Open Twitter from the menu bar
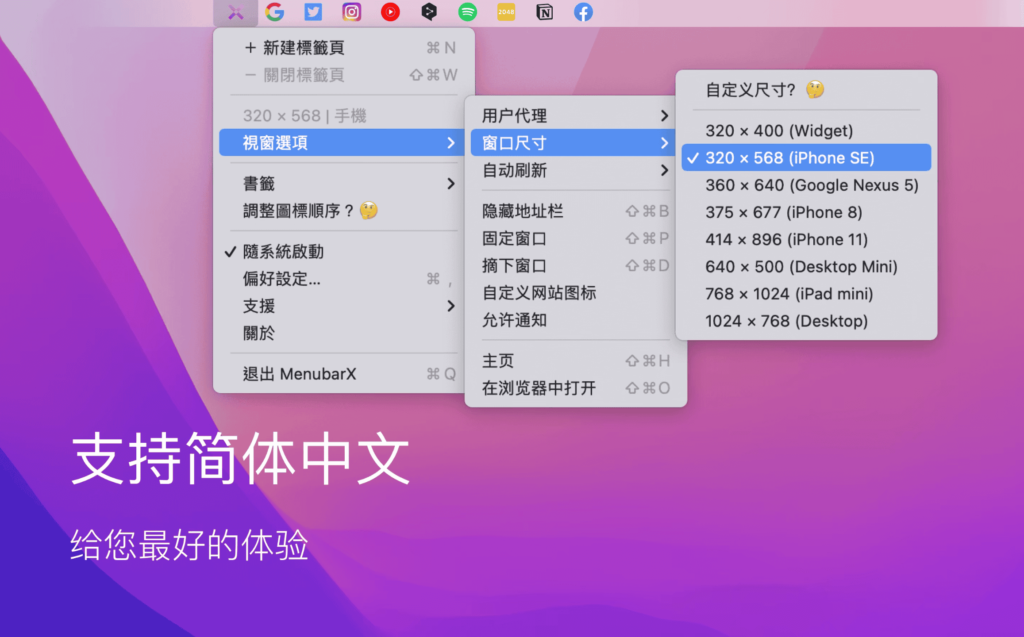The image size is (1024, 637). click(313, 12)
